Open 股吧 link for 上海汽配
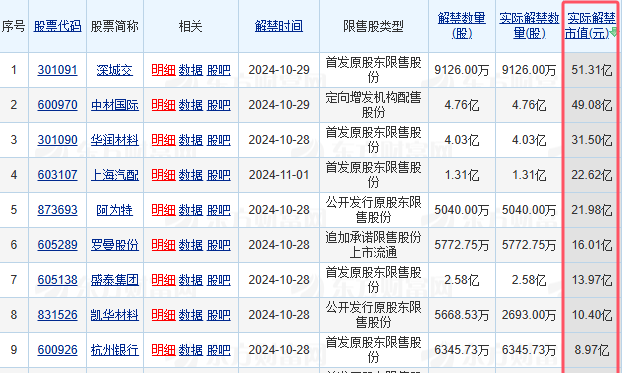The image size is (622, 373). (219, 175)
